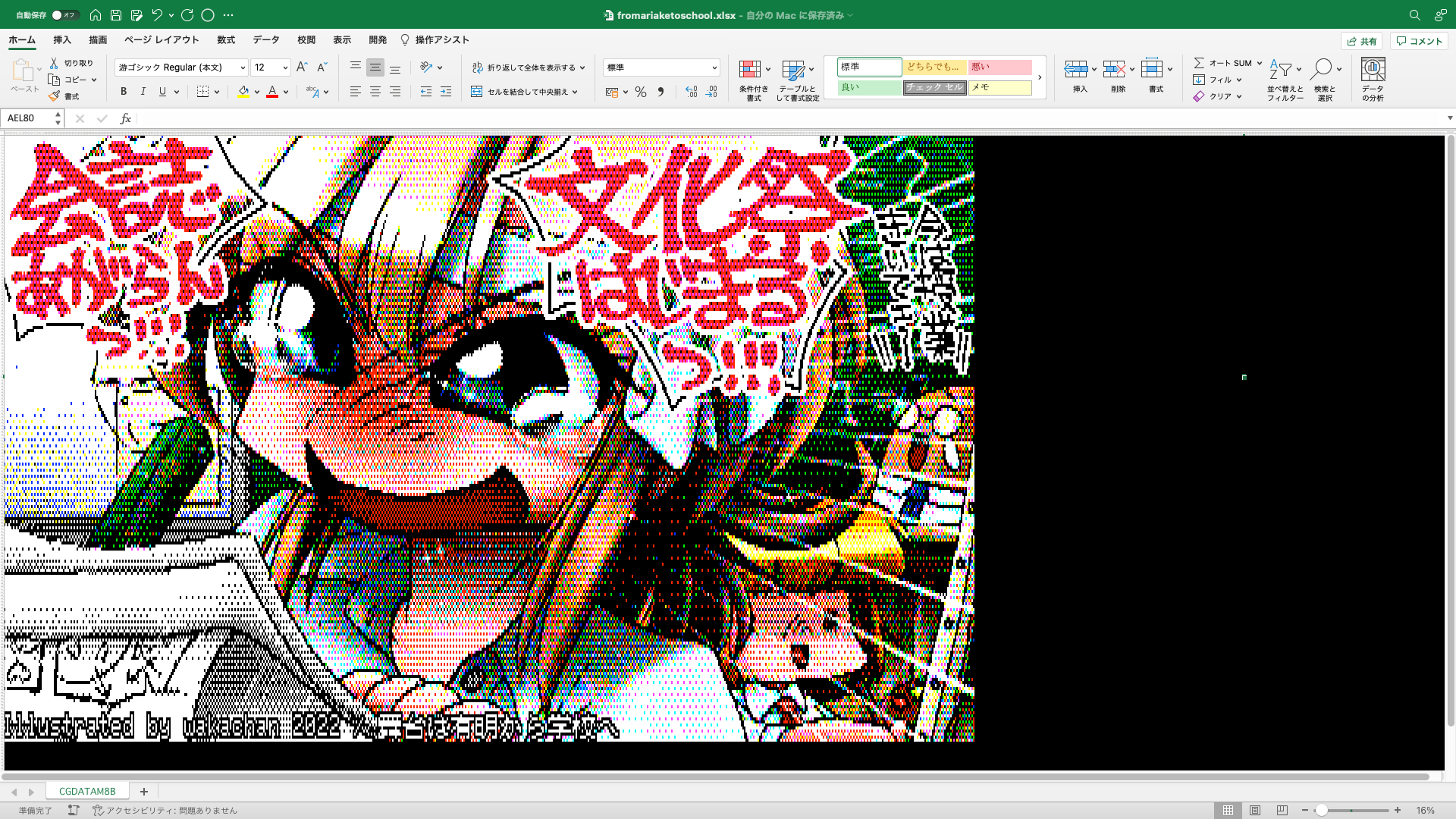Switch to ページ レイアウト tab
This screenshot has height=819, width=1456.
162,40
